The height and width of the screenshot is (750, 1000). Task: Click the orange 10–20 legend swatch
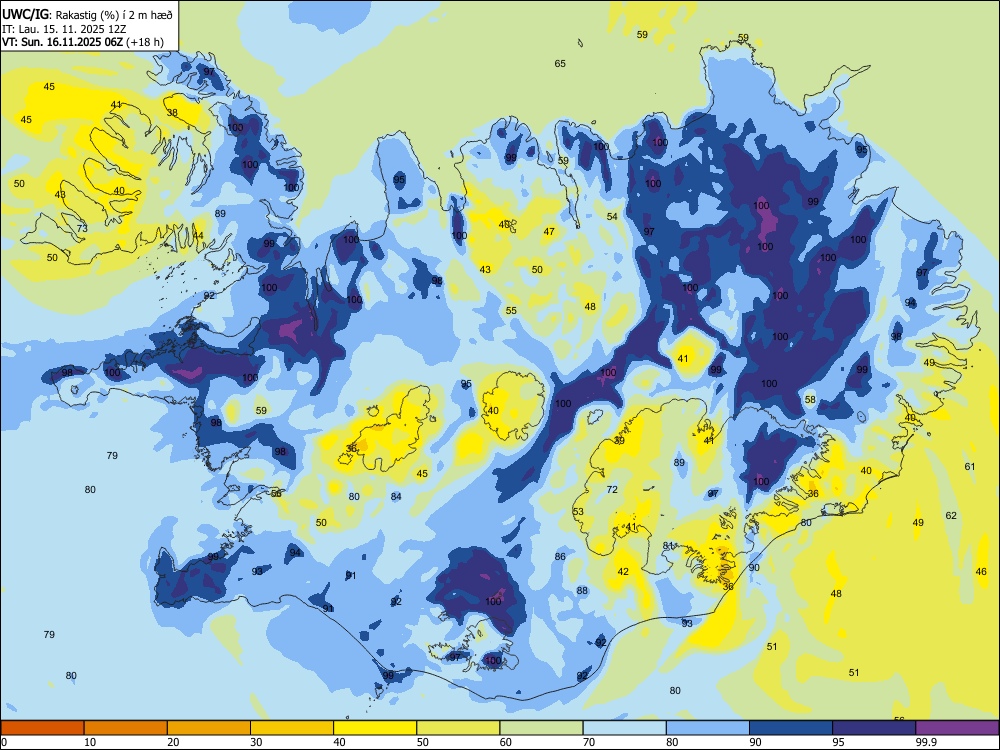point(126,728)
